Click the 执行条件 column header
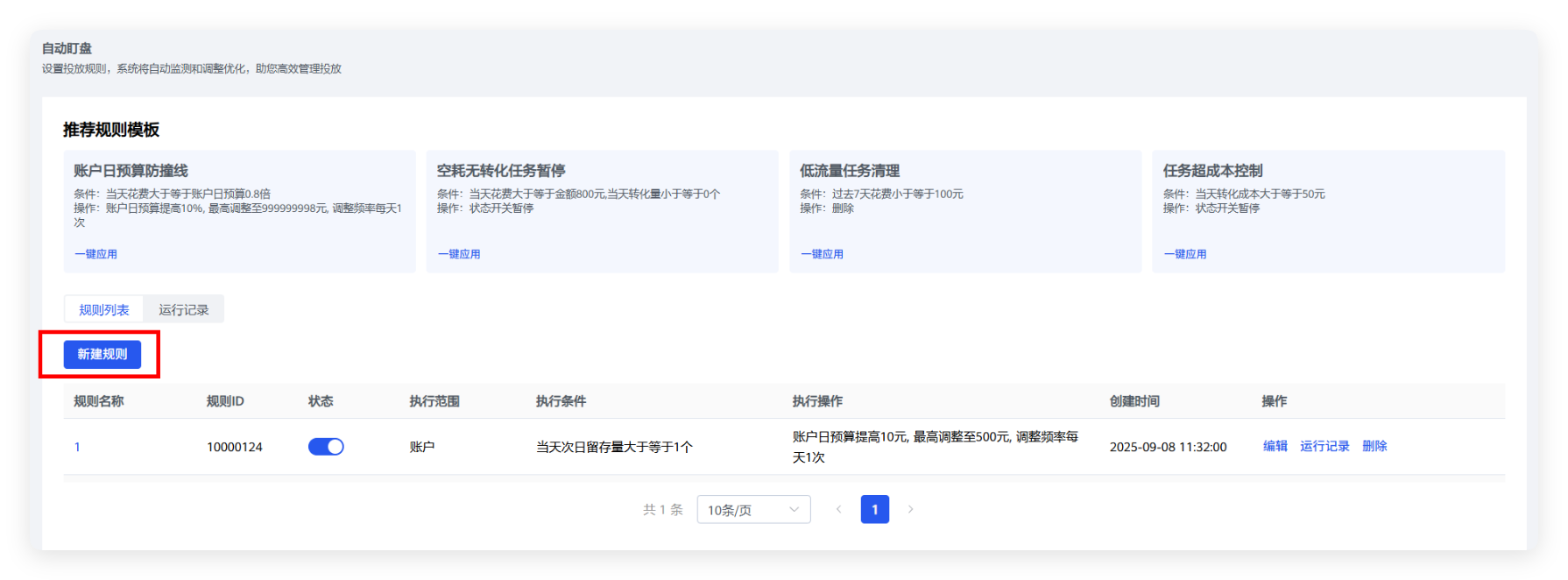Image resolution: width=1568 pixels, height=580 pixels. pos(561,401)
